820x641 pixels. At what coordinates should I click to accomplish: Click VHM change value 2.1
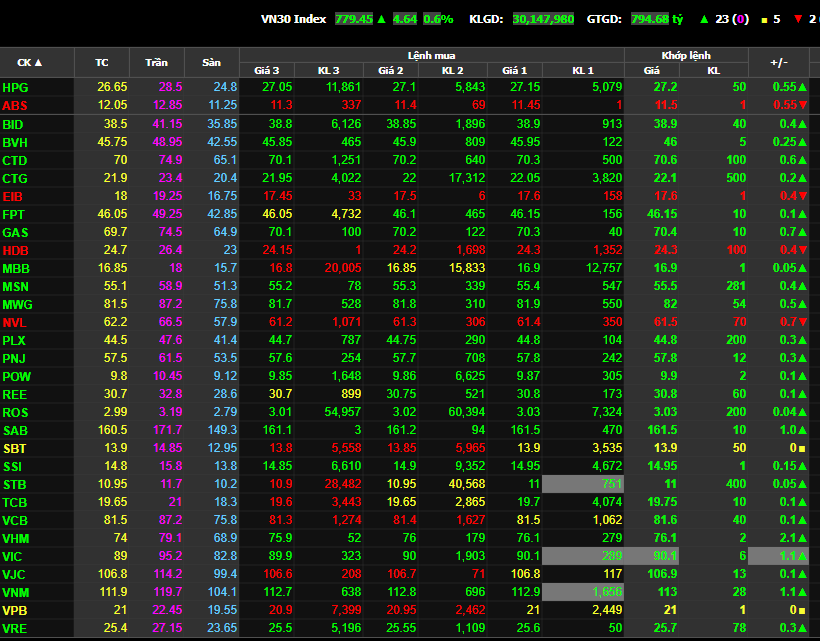coord(793,537)
